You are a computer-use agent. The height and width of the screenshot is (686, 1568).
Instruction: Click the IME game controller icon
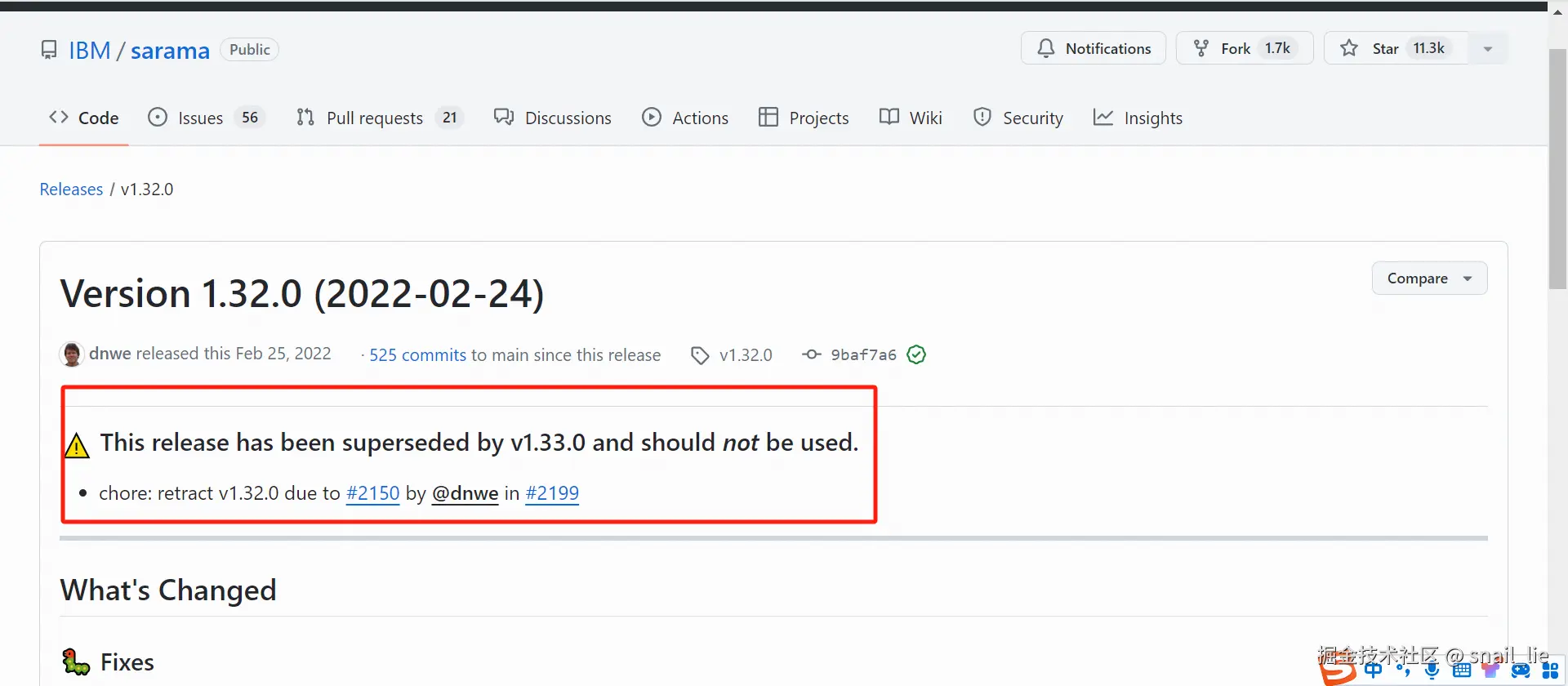(1521, 670)
